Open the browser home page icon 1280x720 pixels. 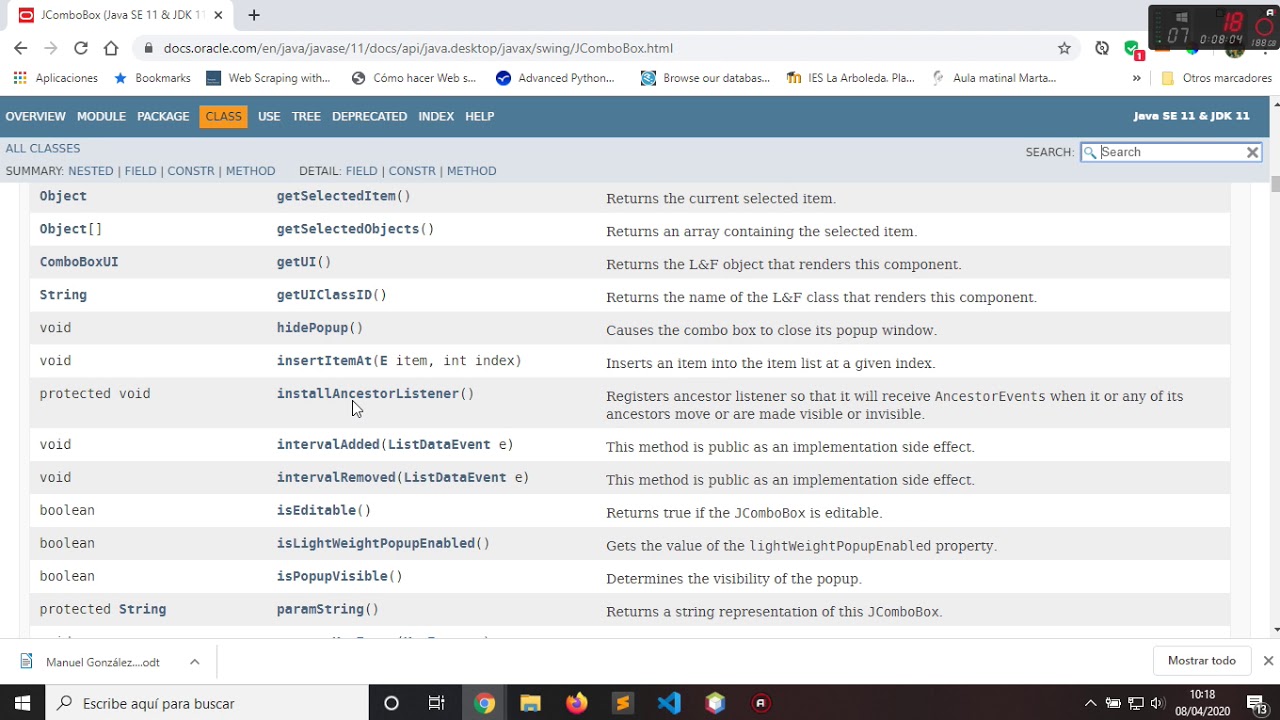pos(111,48)
